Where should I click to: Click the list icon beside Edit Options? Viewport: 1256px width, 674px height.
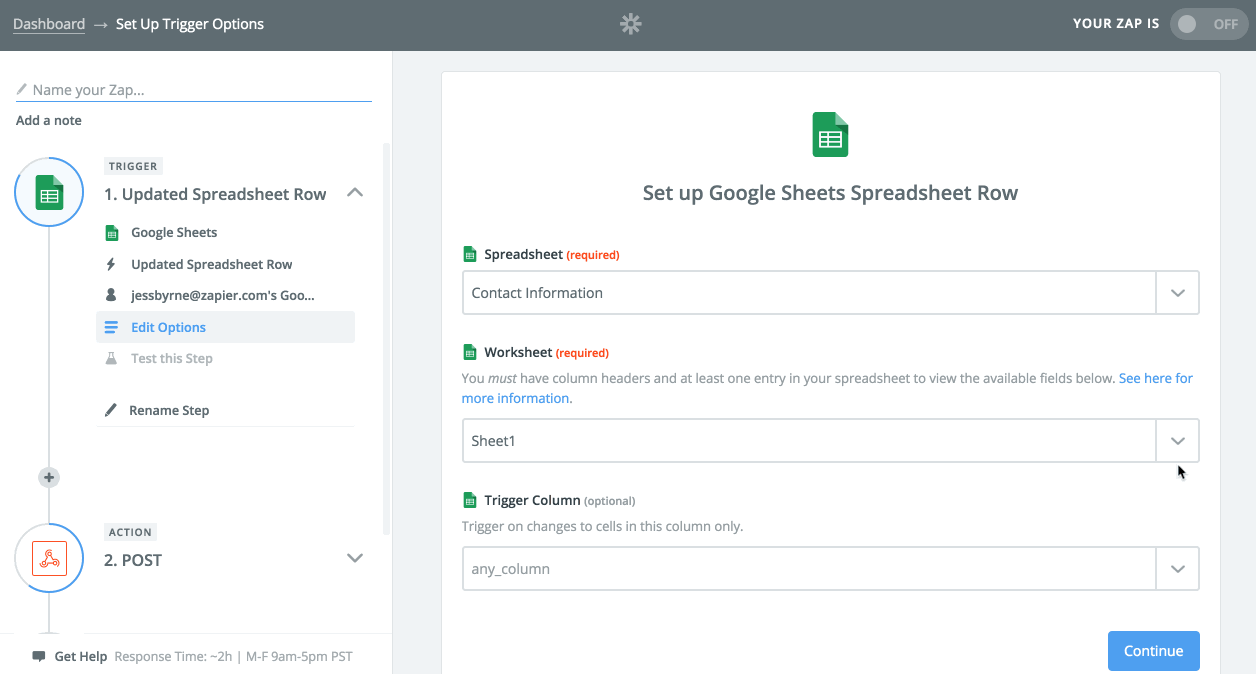111,327
